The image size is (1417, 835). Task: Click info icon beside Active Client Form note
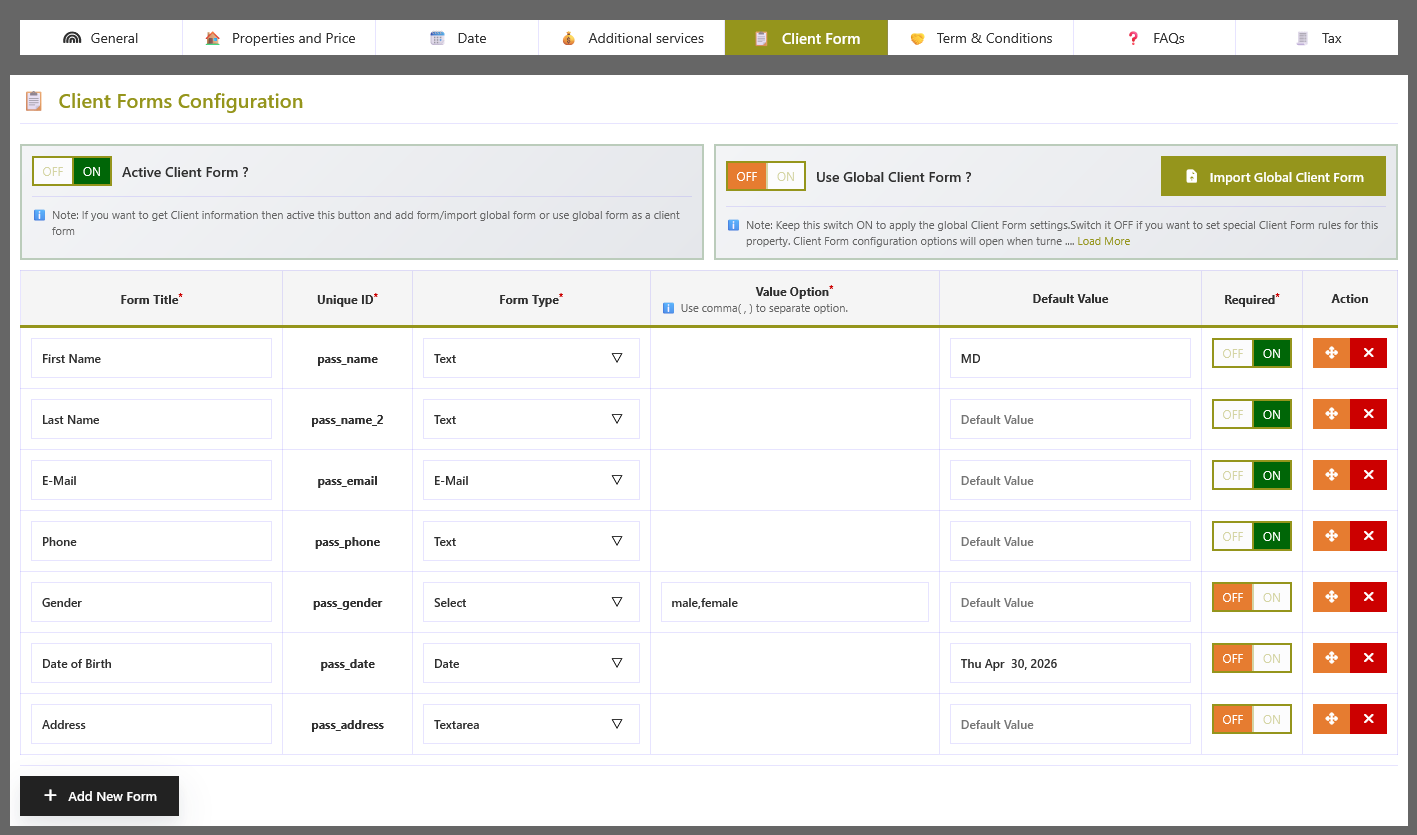[x=39, y=215]
